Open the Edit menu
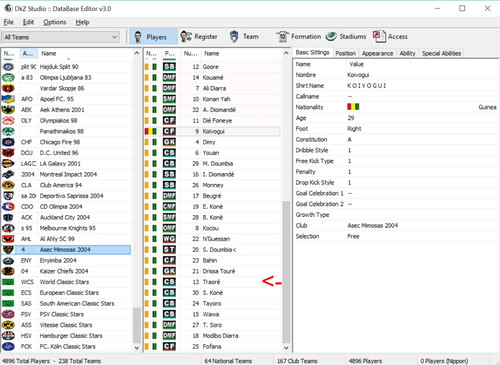The width and height of the screenshot is (500, 365). [x=28, y=22]
